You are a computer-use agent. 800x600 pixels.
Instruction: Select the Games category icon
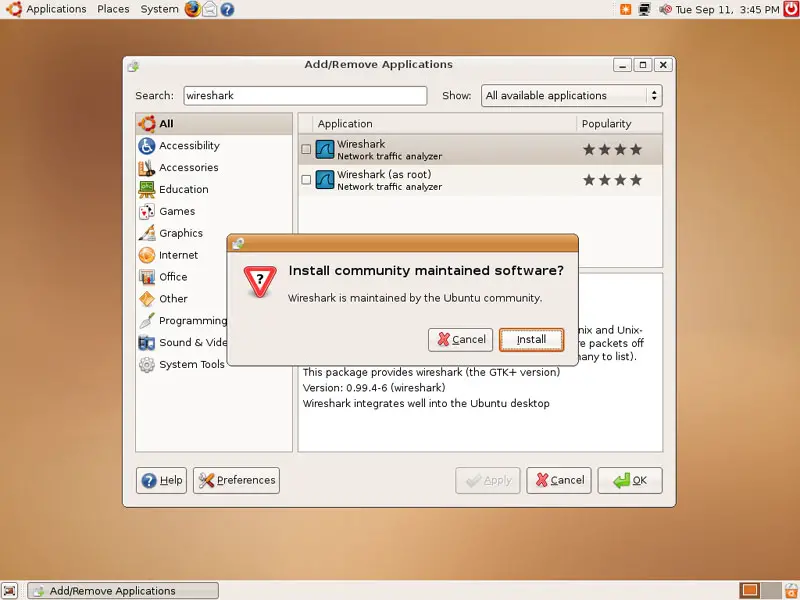[x=147, y=212]
